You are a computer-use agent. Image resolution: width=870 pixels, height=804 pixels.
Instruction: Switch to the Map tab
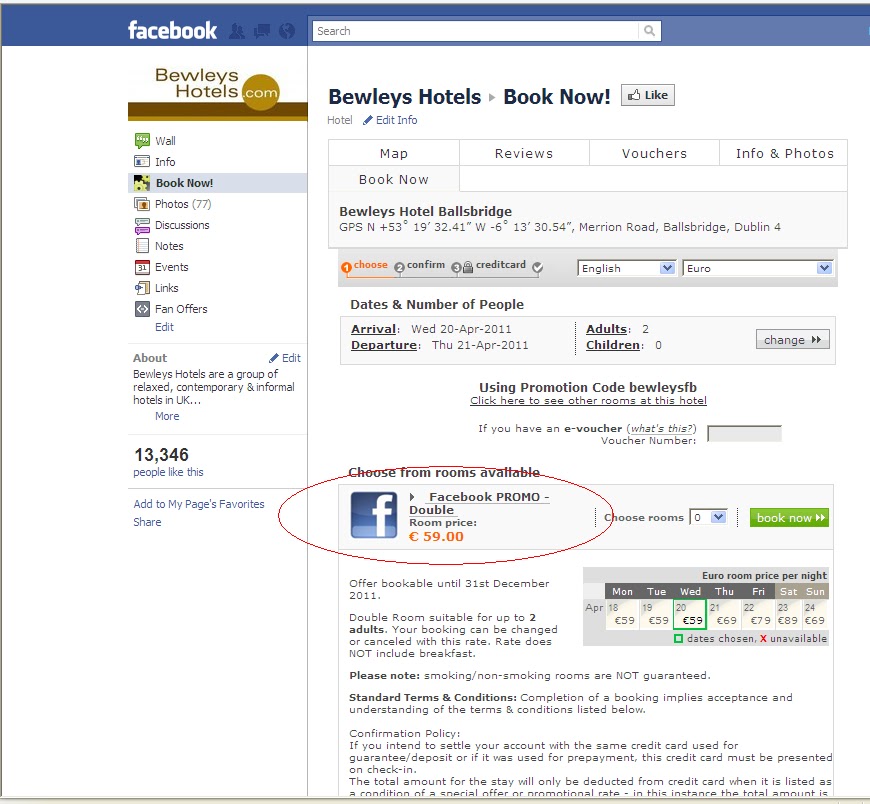click(x=394, y=153)
